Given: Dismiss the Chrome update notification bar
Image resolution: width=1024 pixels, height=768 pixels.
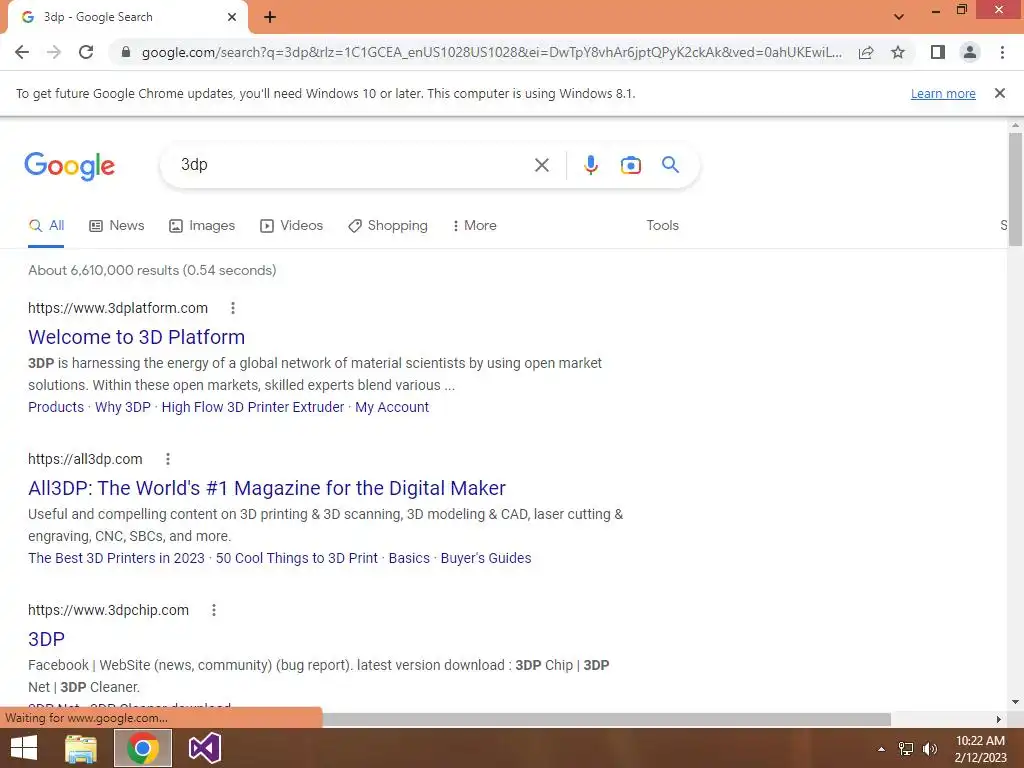Looking at the screenshot, I should tap(1000, 93).
